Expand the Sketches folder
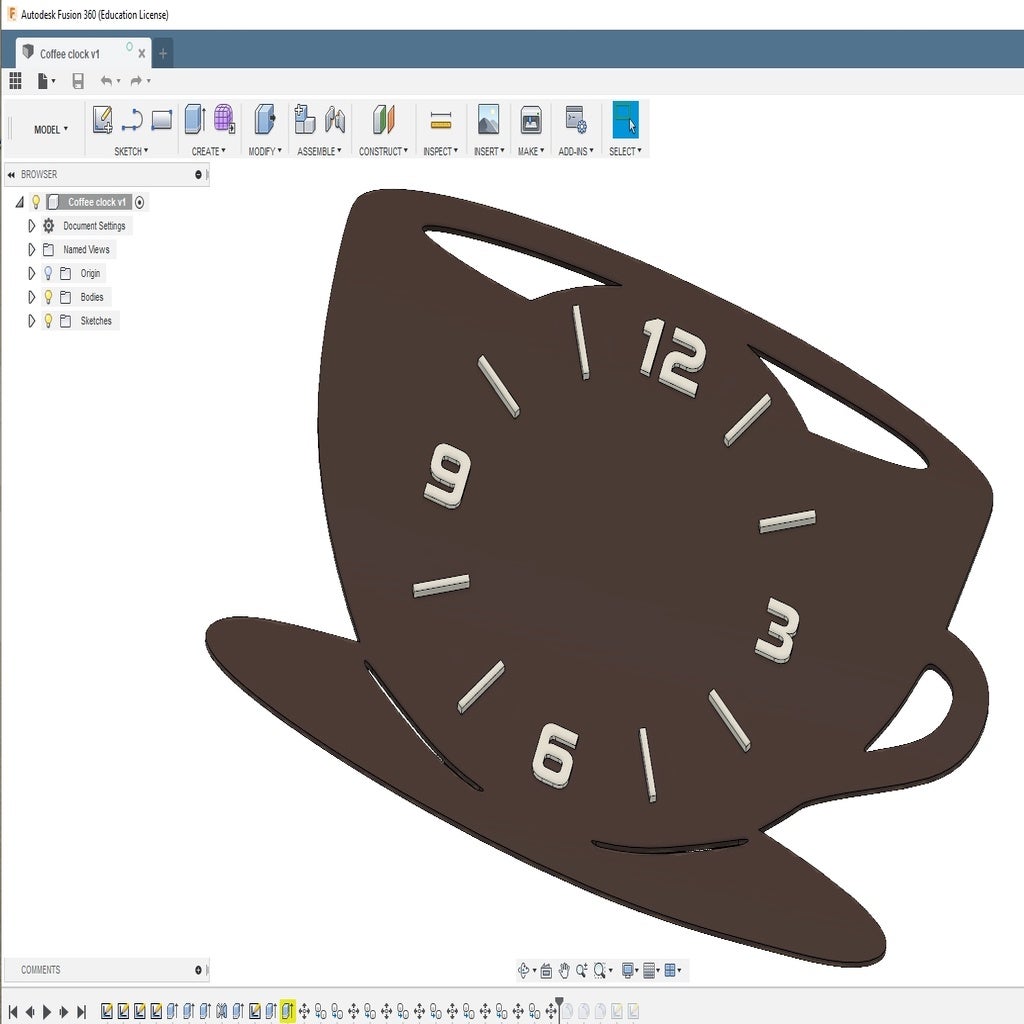The image size is (1024, 1024). point(31,321)
